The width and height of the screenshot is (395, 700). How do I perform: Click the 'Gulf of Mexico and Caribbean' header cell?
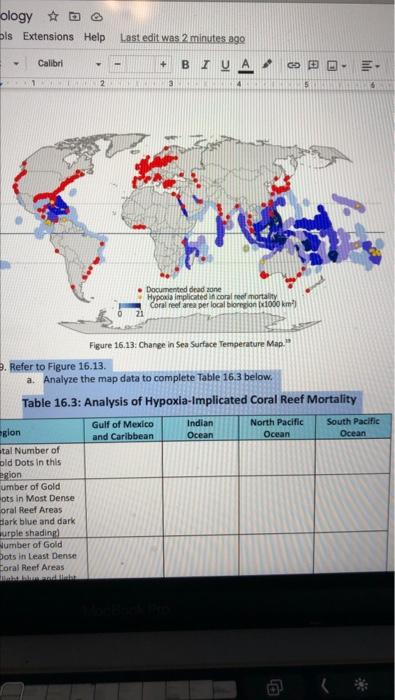coord(123,430)
